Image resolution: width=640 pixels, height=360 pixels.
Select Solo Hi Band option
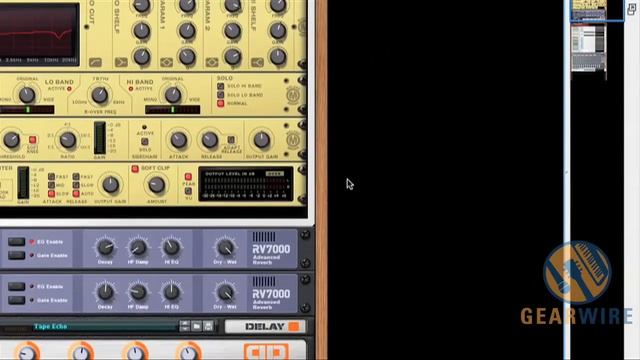(x=220, y=86)
